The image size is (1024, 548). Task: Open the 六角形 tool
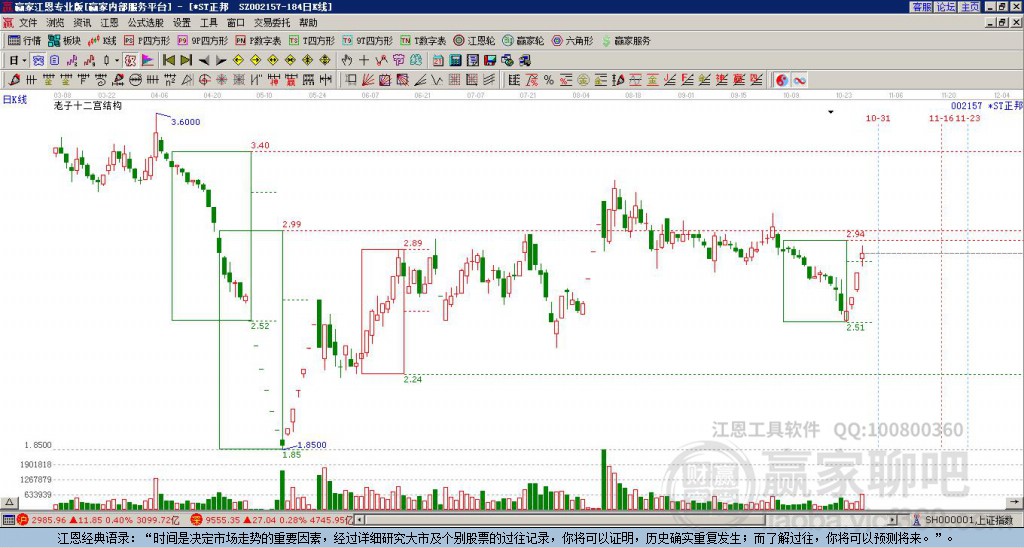pos(573,40)
